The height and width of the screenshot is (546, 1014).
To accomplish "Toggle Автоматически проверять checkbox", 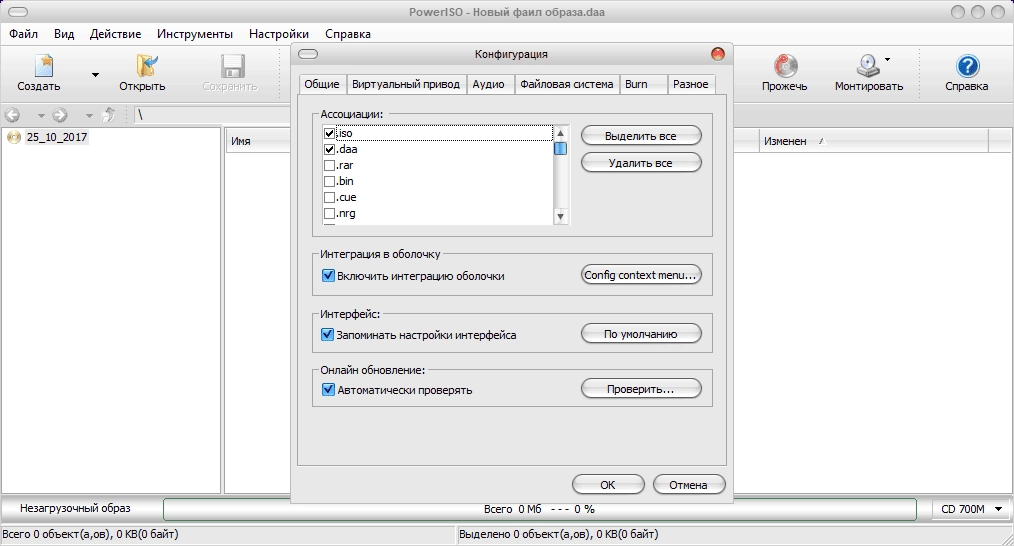I will [328, 390].
